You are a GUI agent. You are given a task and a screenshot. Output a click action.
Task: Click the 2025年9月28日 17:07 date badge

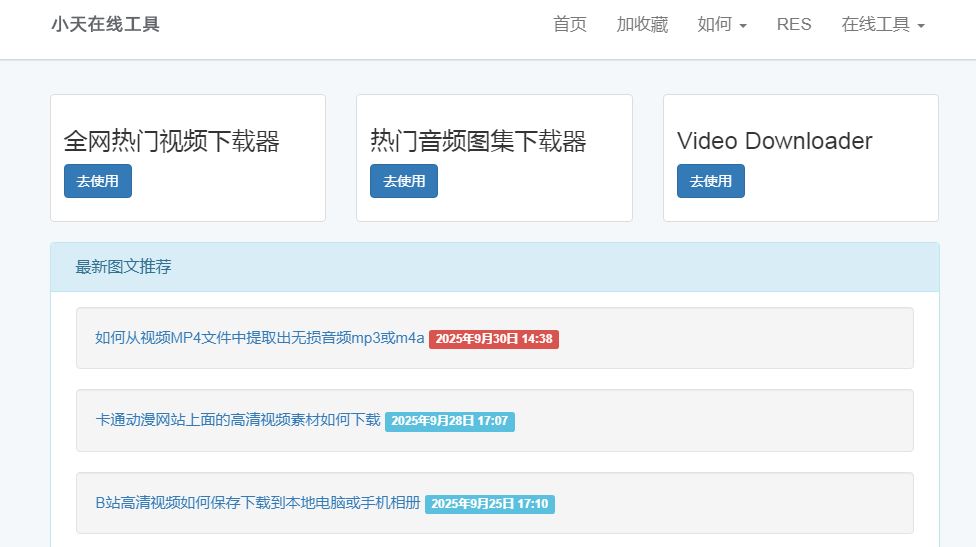(450, 421)
